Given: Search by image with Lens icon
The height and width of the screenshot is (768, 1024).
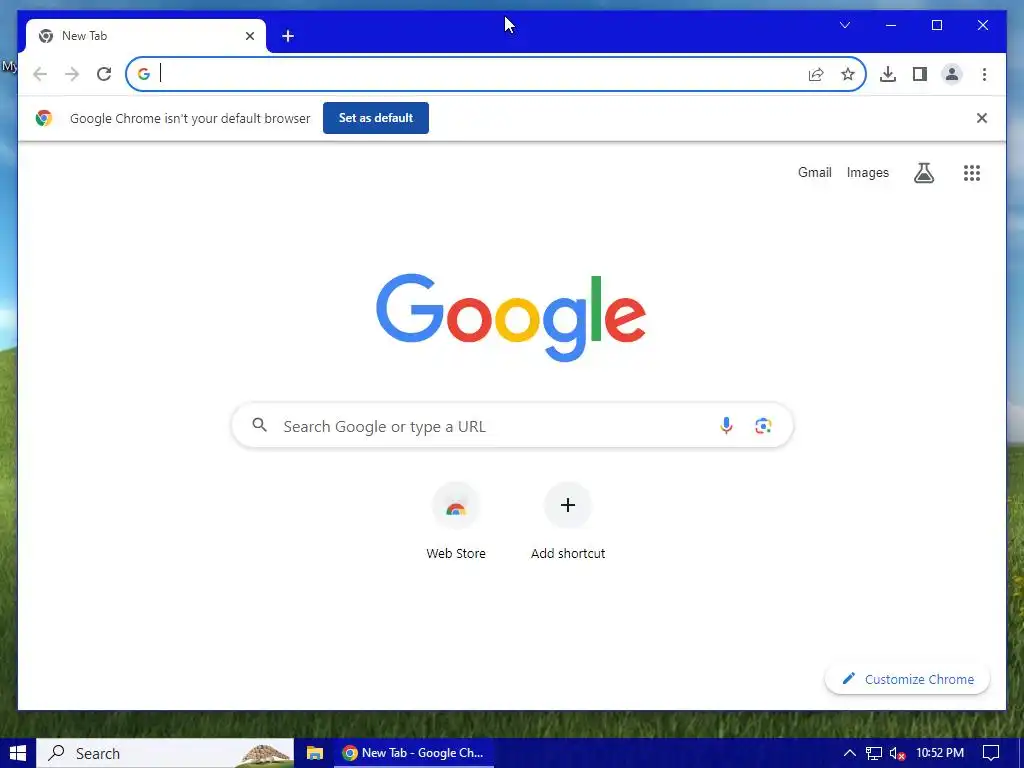Looking at the screenshot, I should tap(763, 426).
